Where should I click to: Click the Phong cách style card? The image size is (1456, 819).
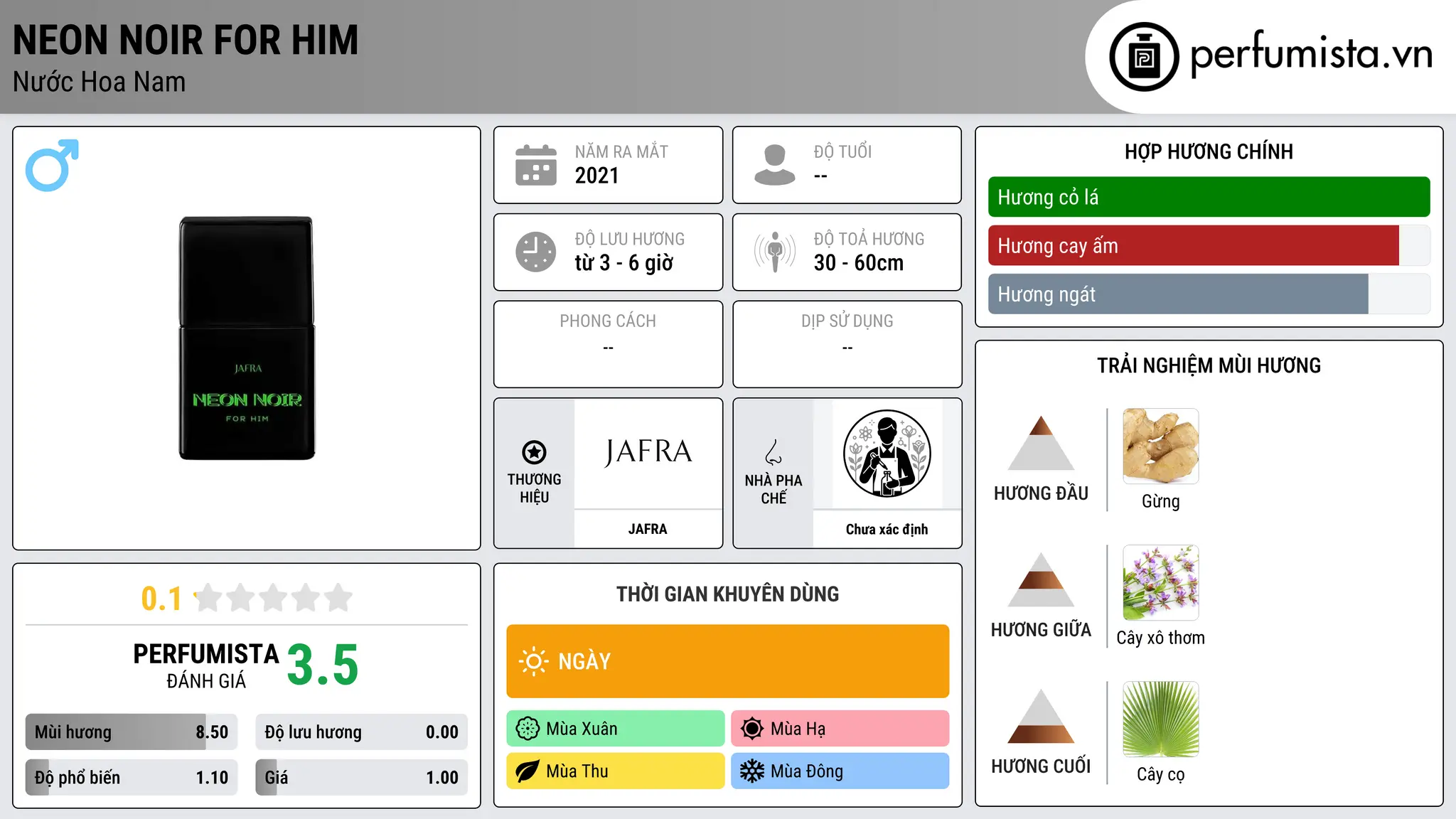(x=608, y=344)
